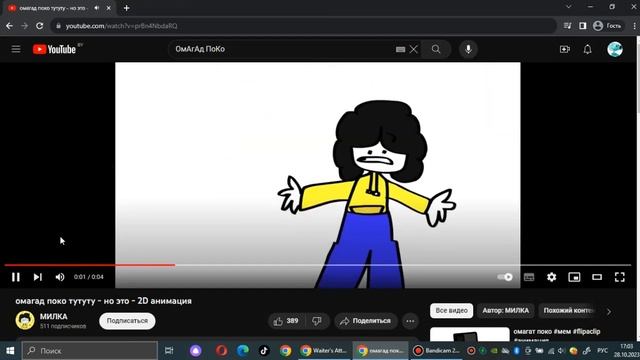The height and width of the screenshot is (360, 640).
Task: Switch to the Bandicam taskbar window
Action: pyautogui.click(x=436, y=351)
